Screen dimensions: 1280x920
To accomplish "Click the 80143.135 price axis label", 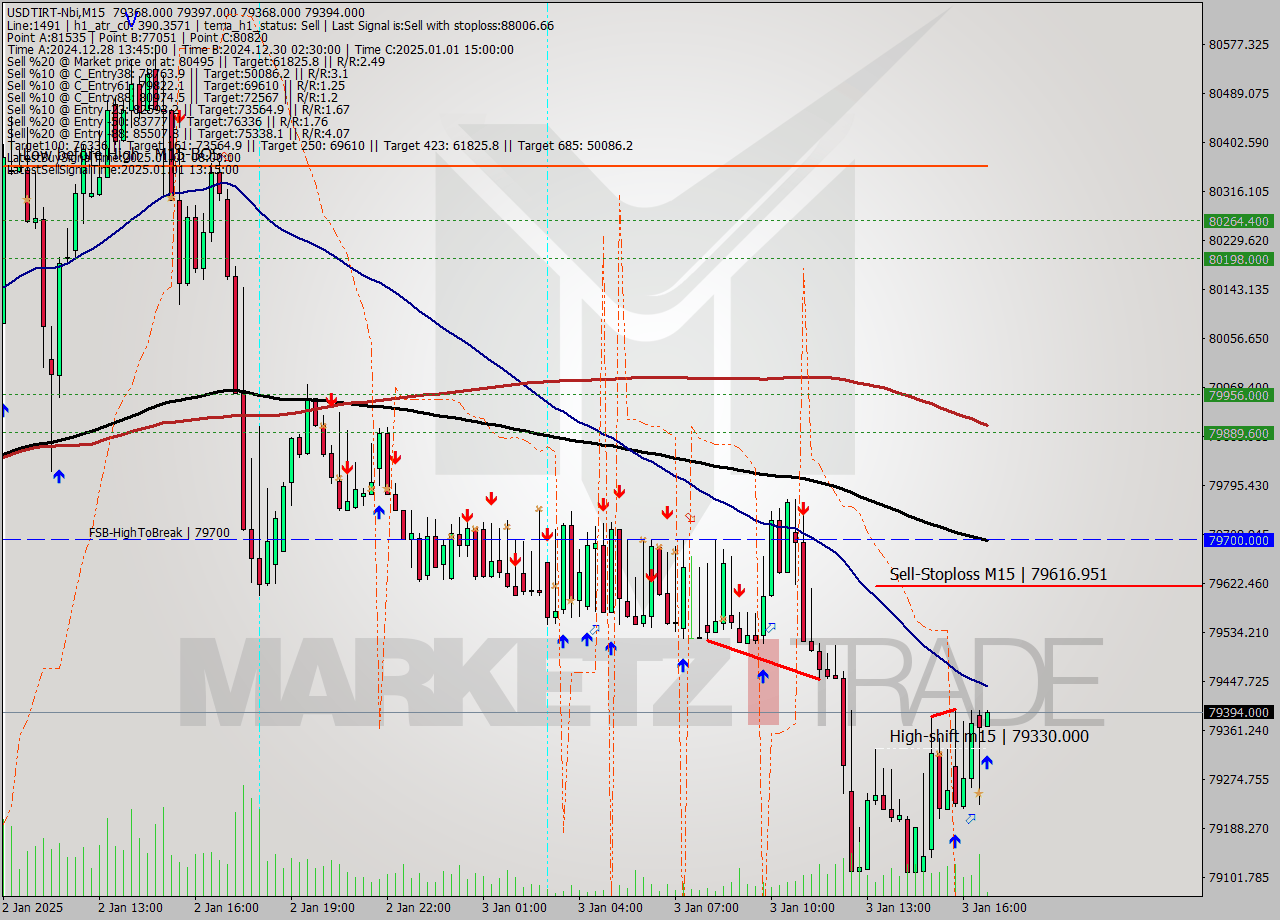I will 1239,289.
